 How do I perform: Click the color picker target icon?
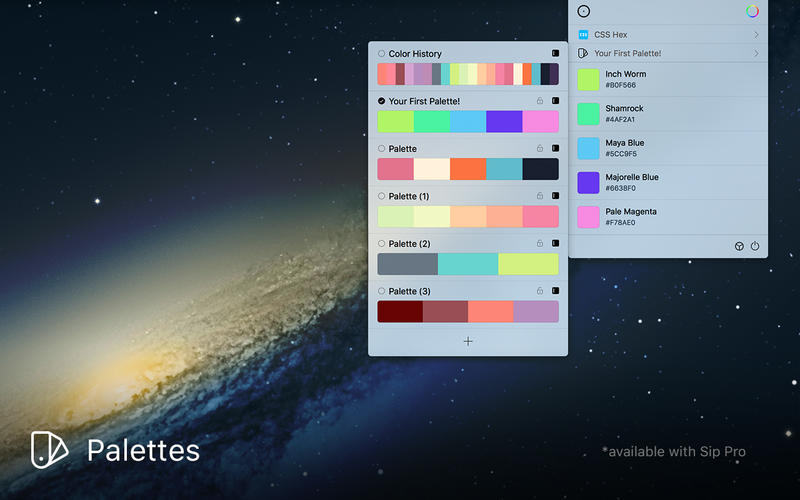coord(584,11)
